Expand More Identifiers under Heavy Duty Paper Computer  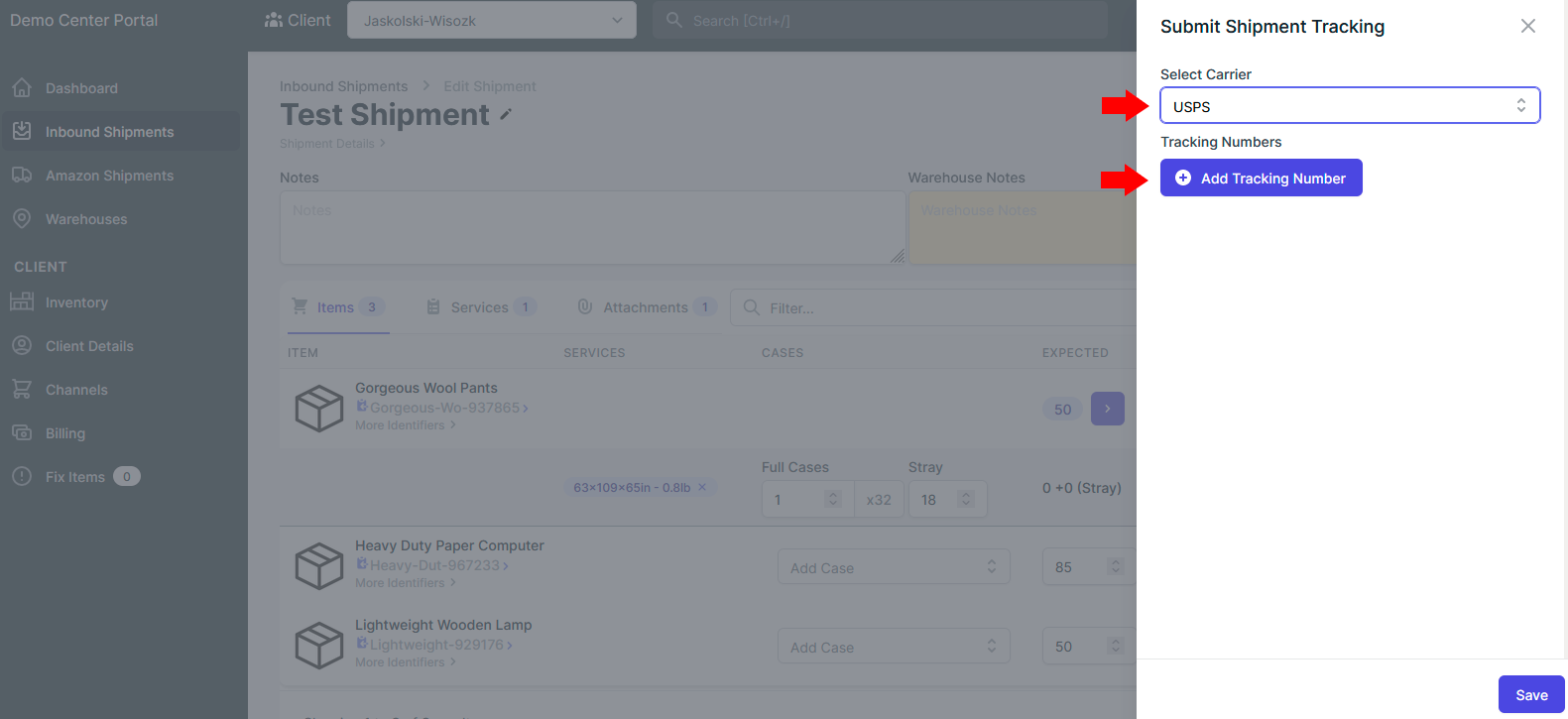(406, 583)
